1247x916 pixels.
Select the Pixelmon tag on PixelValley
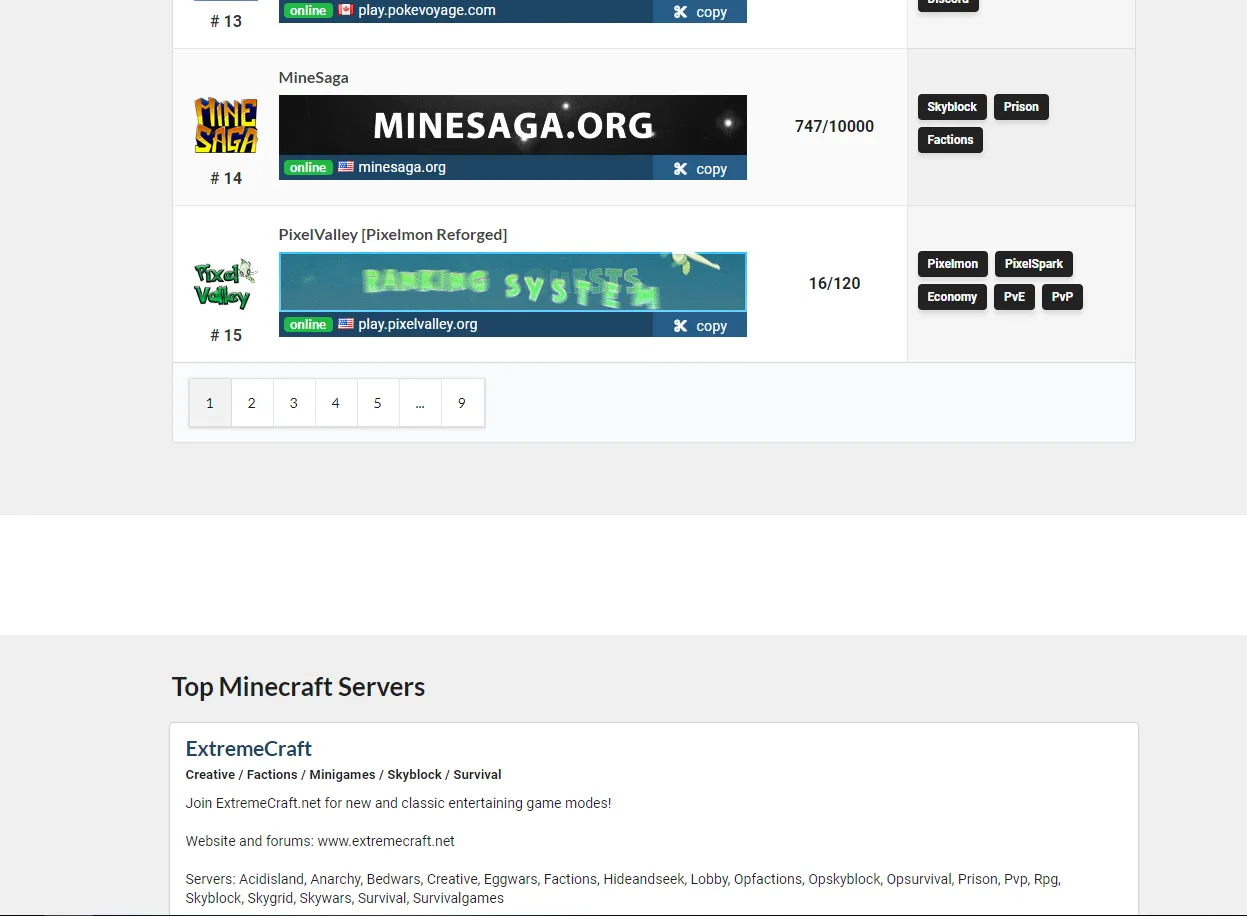click(x=953, y=264)
